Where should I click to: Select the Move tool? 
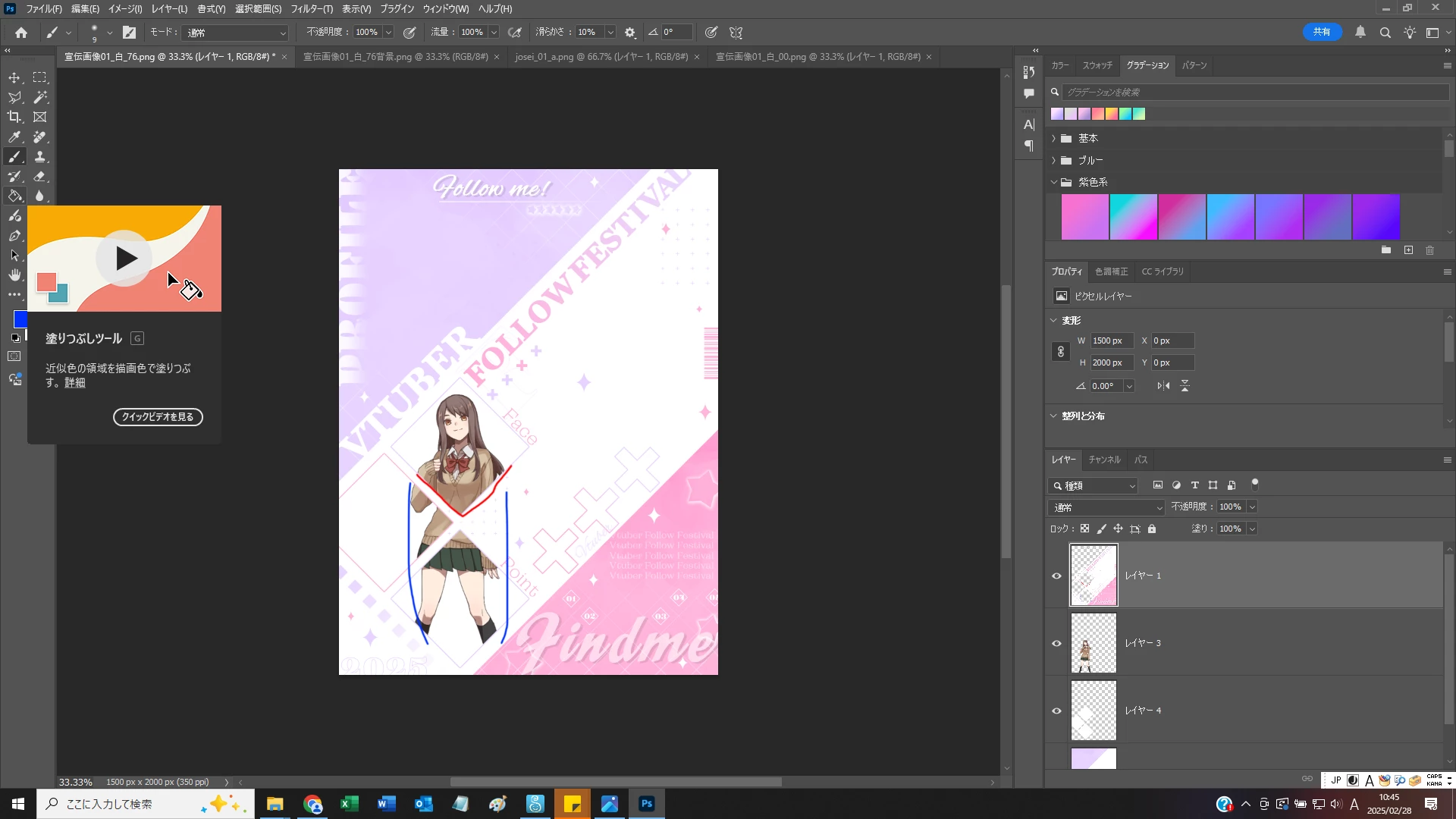pos(14,78)
